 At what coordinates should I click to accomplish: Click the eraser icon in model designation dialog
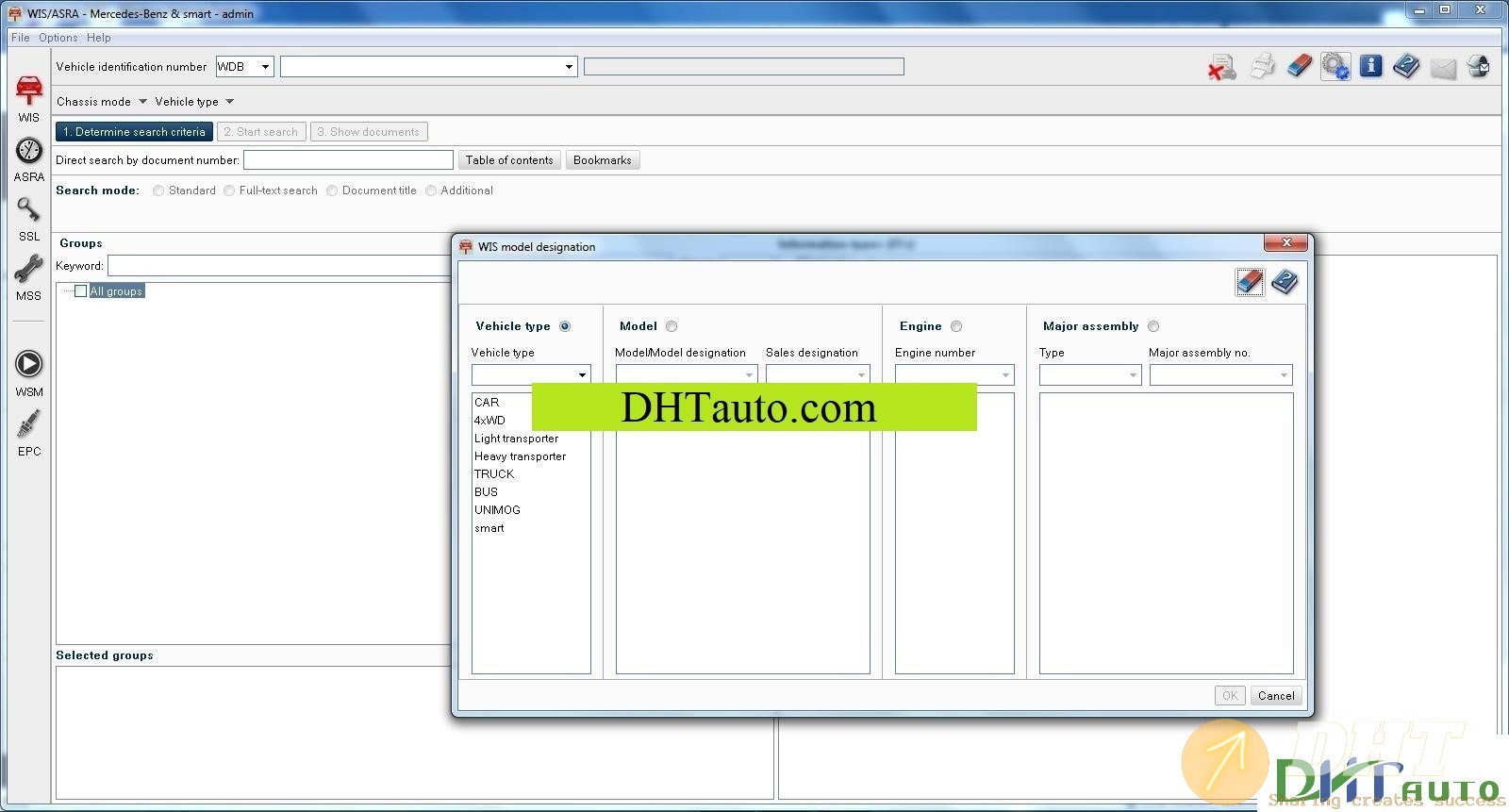[1250, 281]
